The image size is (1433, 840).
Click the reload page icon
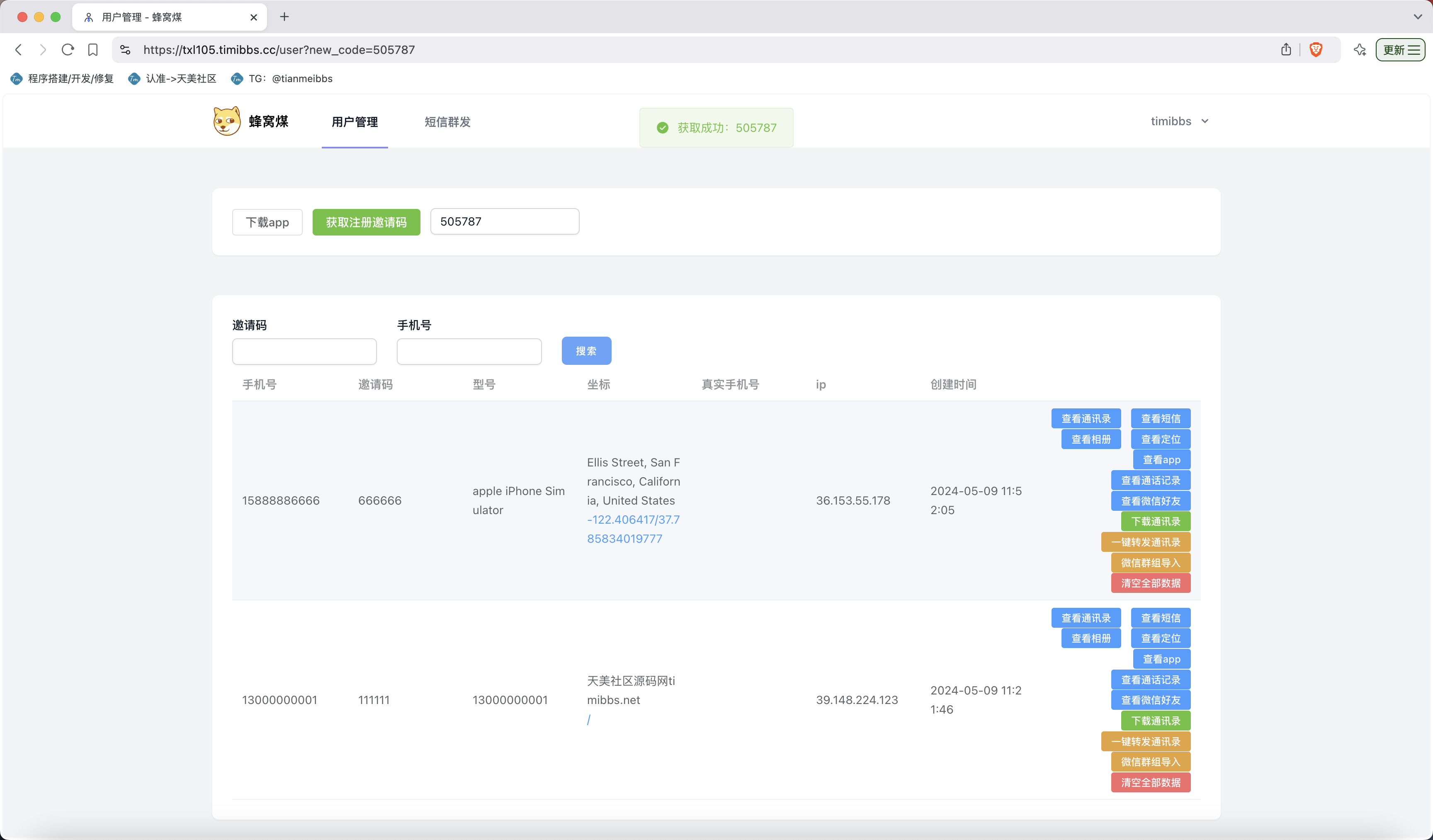coord(68,49)
